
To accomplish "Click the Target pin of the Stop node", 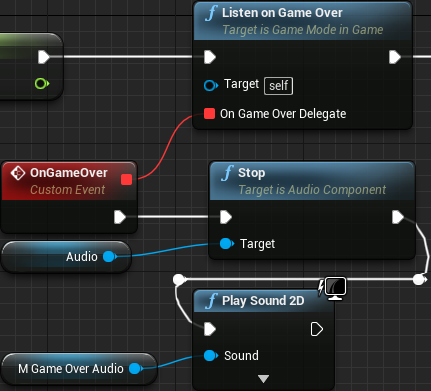I will (x=227, y=244).
